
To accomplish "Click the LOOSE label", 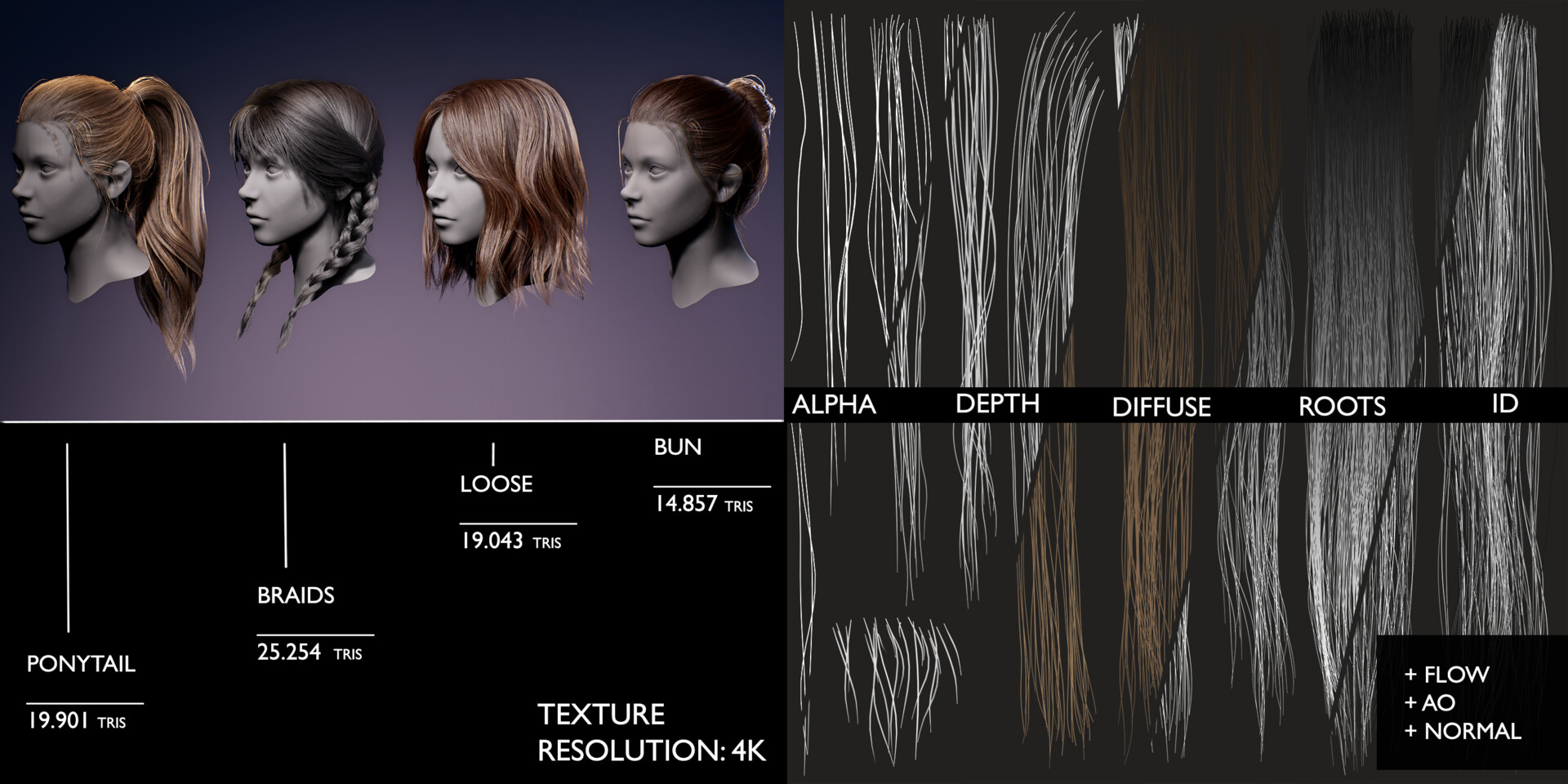I will pos(496,484).
